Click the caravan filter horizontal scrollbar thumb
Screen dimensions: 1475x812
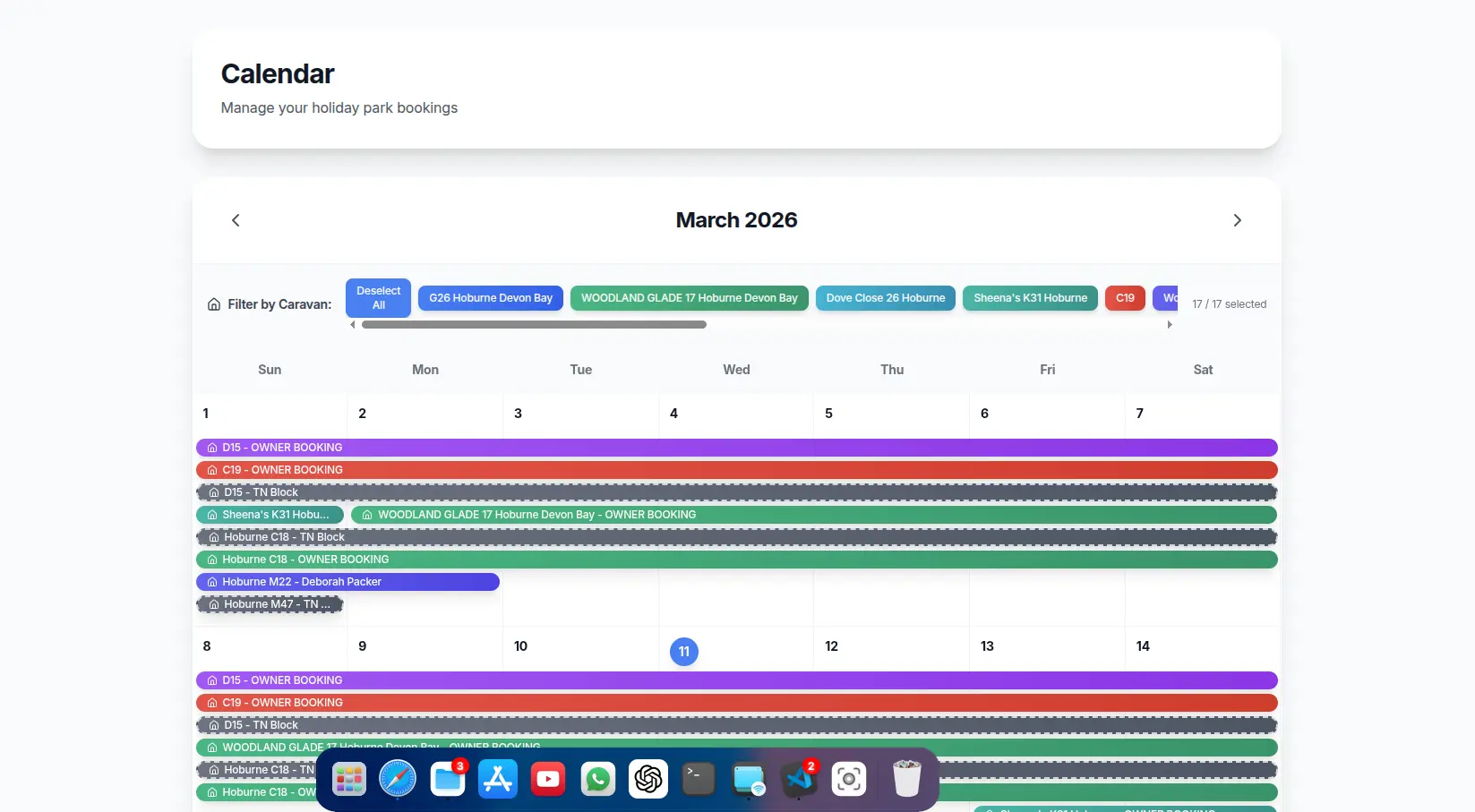534,325
